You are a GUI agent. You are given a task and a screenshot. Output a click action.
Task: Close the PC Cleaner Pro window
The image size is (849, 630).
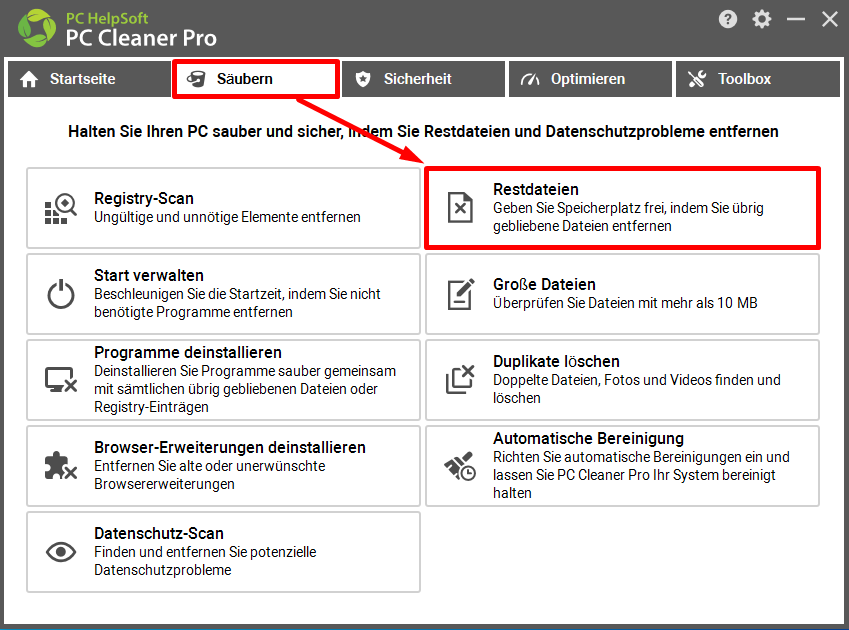tap(830, 19)
